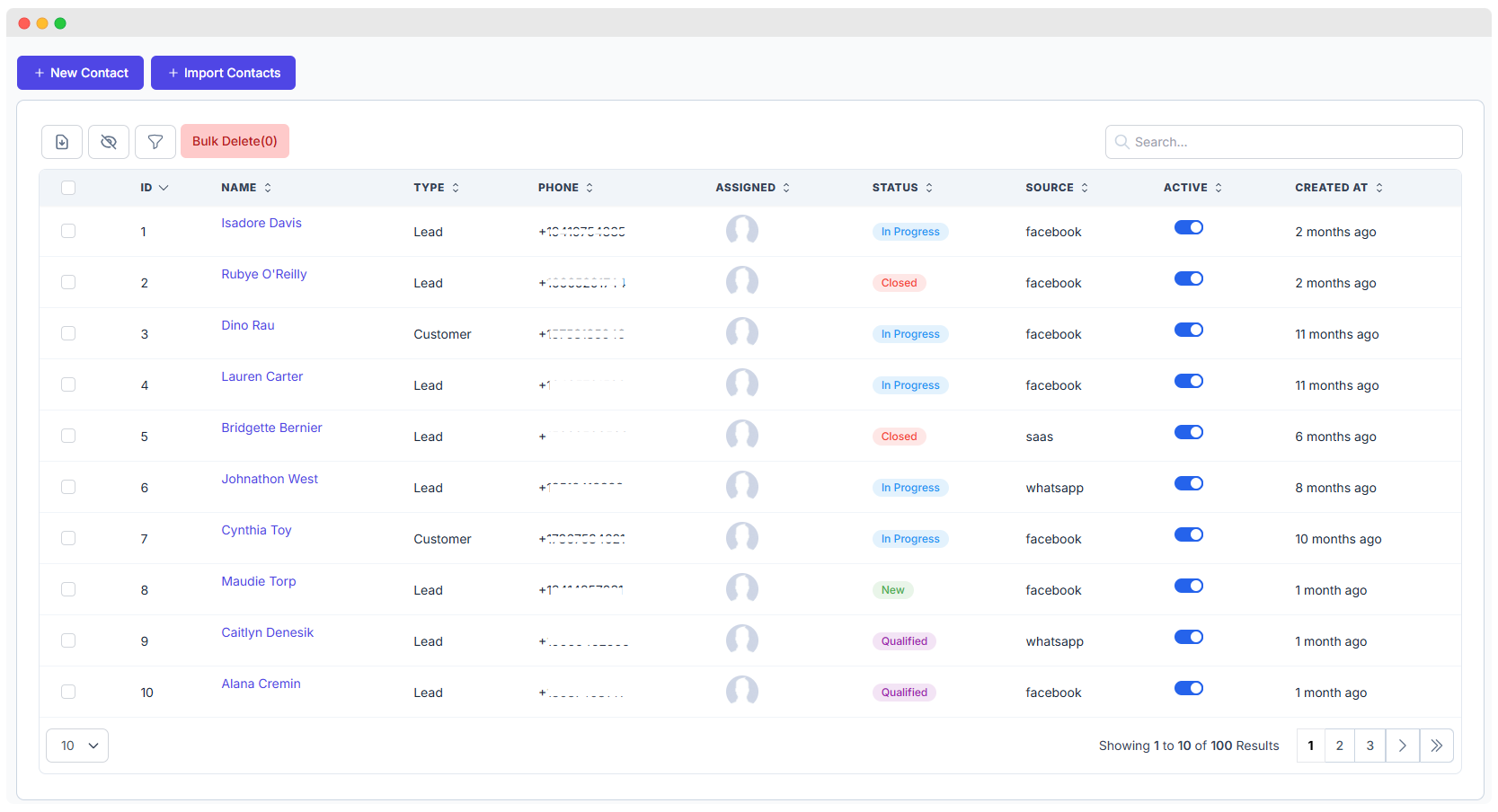The image size is (1498, 812).
Task: Click the next page arrow icon
Action: [1402, 746]
